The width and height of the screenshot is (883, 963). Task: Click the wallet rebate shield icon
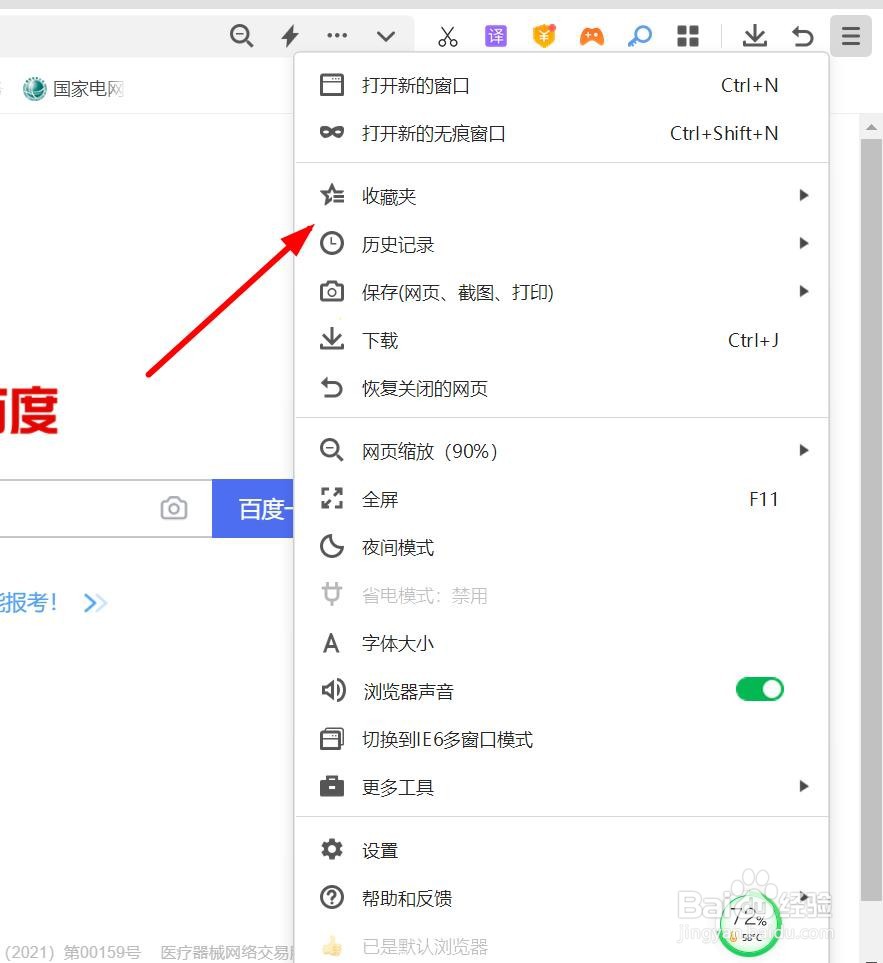543,35
